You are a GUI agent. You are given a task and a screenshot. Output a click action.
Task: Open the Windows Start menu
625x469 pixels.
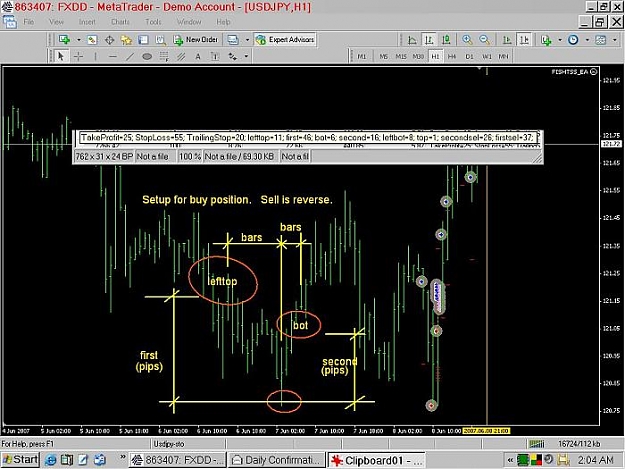20,460
